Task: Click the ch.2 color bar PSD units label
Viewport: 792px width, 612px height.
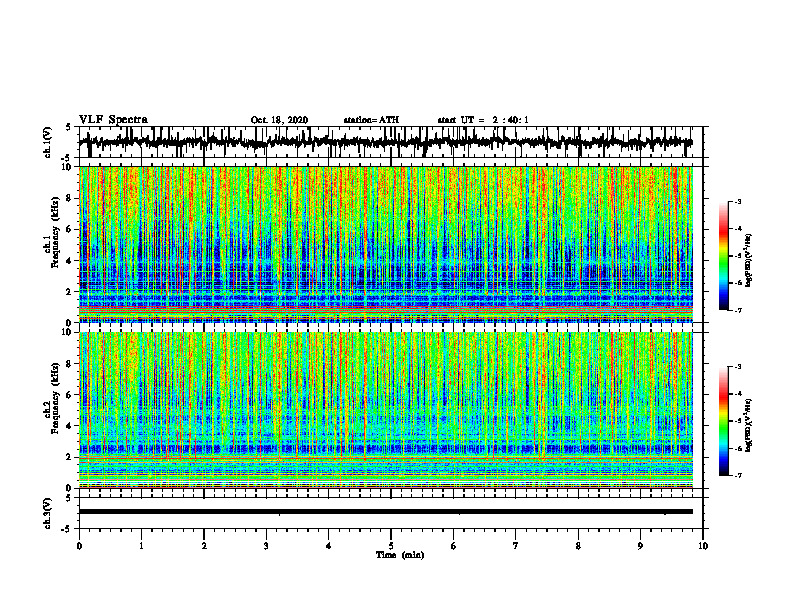Action: 748,425
